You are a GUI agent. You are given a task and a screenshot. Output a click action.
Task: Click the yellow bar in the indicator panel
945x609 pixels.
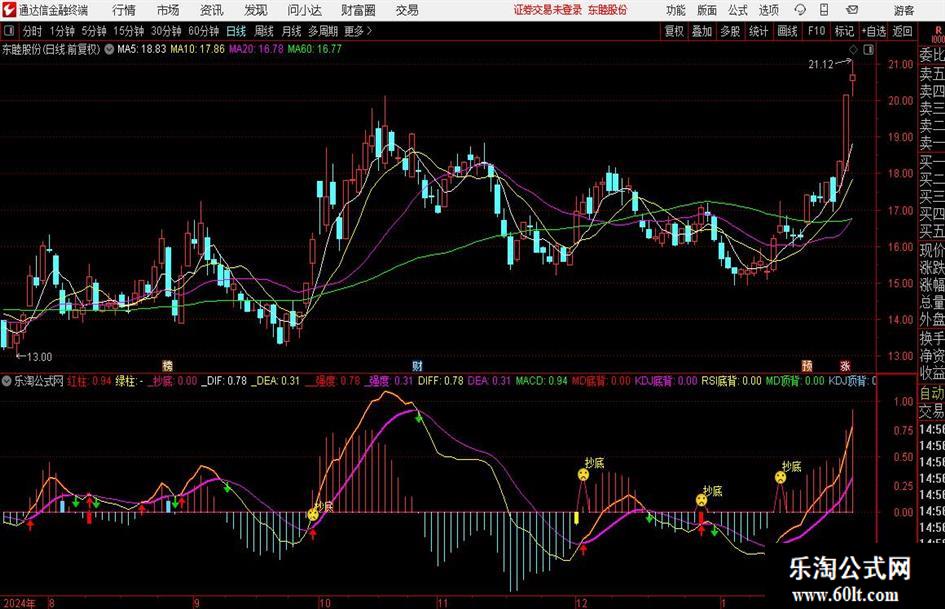point(576,518)
